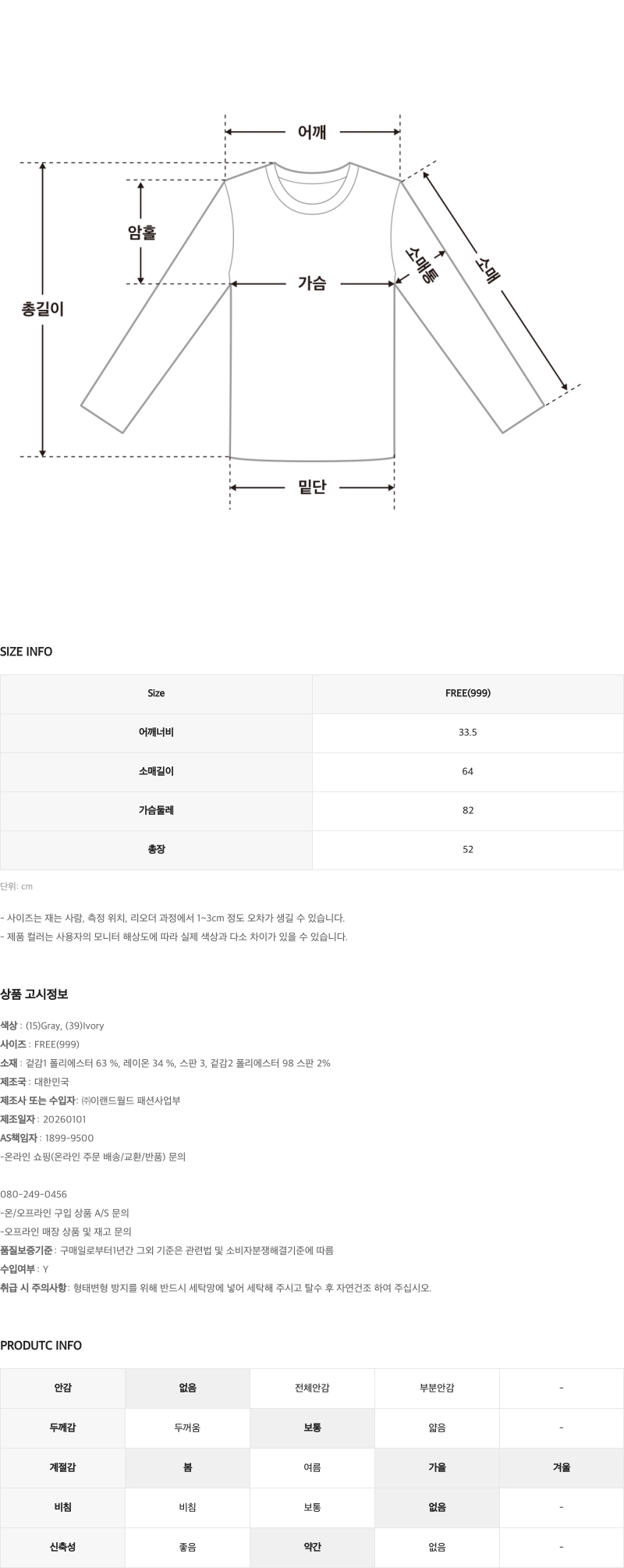The image size is (624, 1568).
Task: Click the SIZE INFO heading
Action: coord(27,652)
